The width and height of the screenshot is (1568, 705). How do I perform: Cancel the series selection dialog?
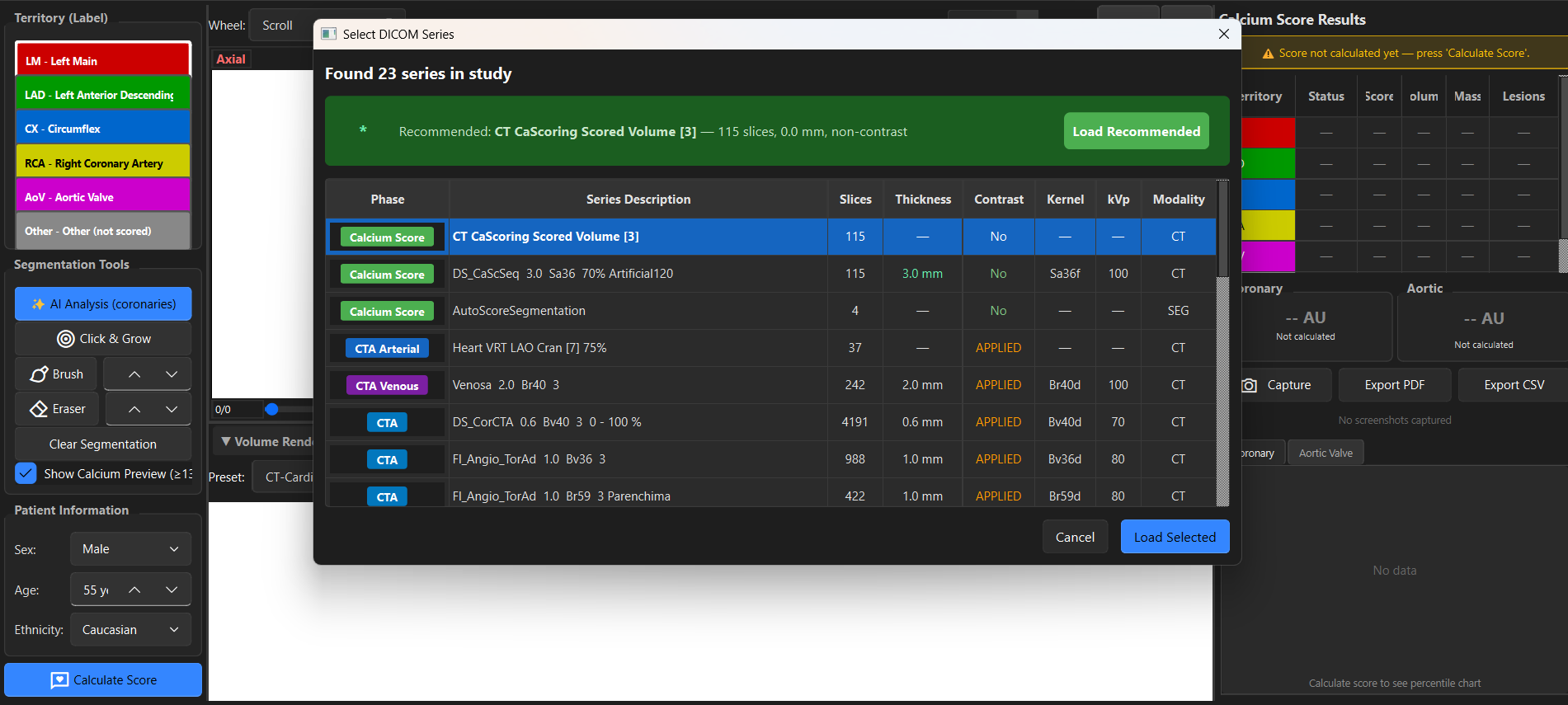click(1075, 537)
